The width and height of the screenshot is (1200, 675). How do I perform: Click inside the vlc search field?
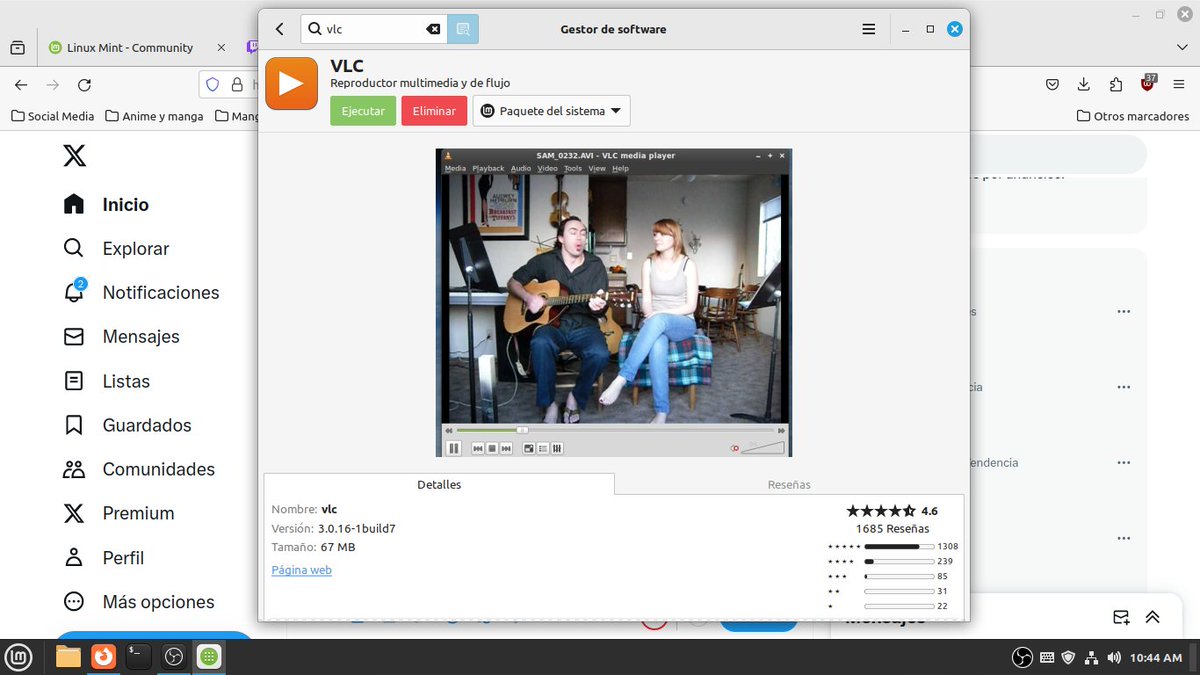pyautogui.click(x=372, y=29)
